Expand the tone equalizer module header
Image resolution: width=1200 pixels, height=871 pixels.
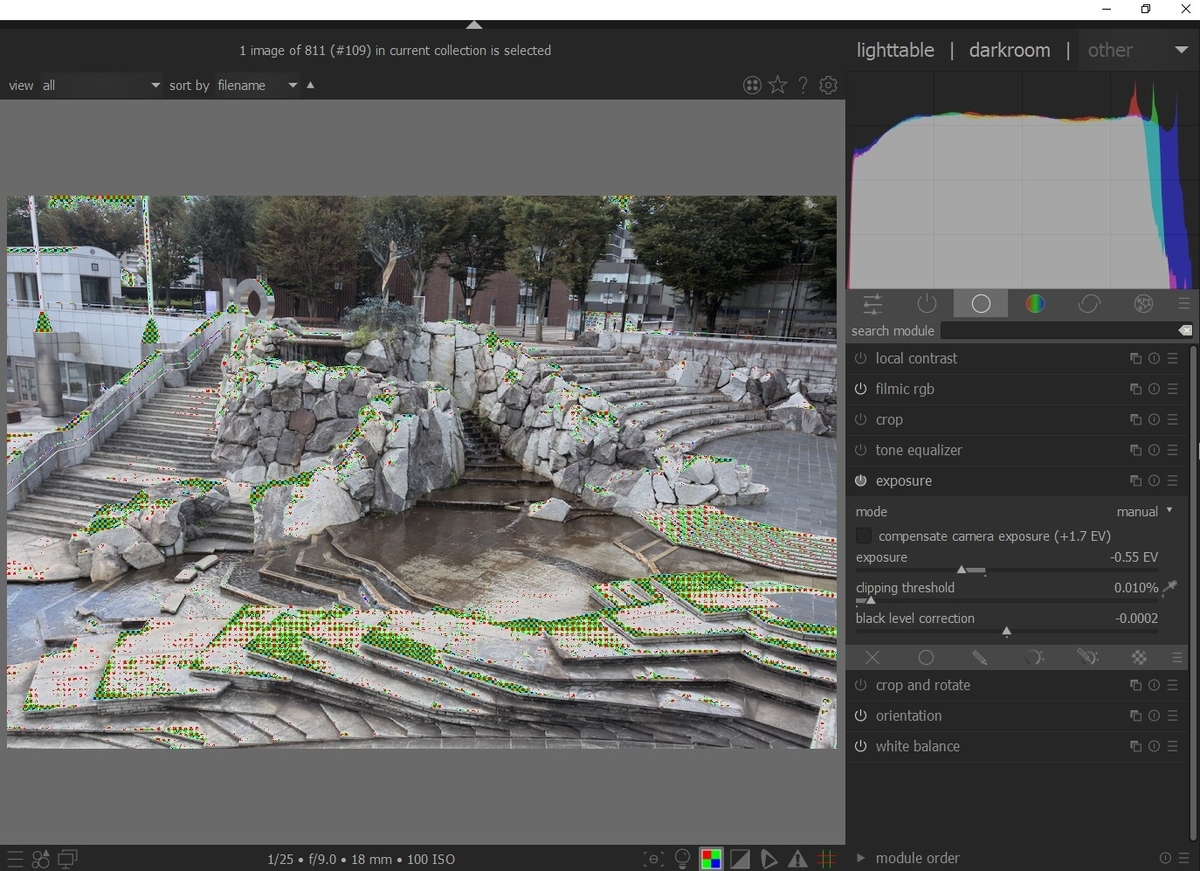click(x=918, y=450)
